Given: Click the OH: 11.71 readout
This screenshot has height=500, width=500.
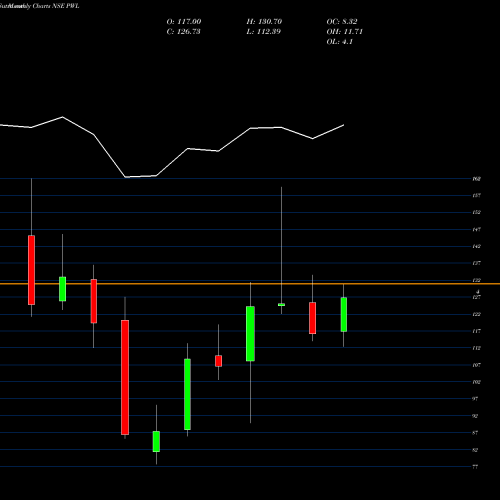Looking at the screenshot, I should tap(344, 32).
